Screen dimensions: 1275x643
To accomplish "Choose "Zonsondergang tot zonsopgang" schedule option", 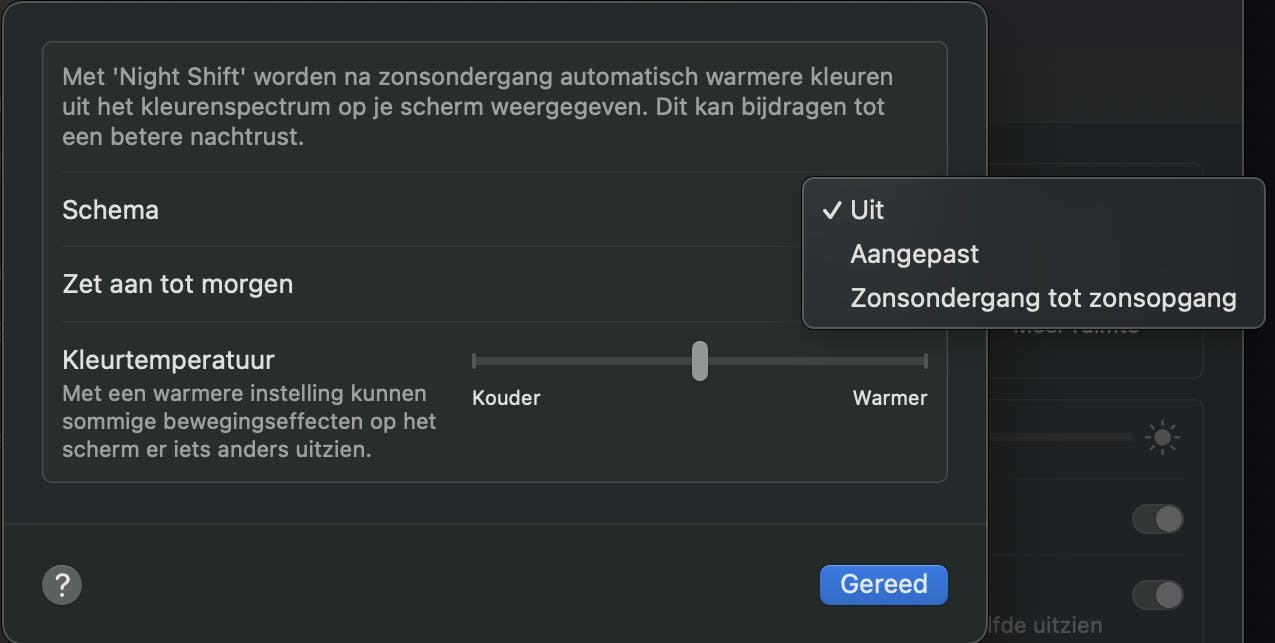I will pyautogui.click(x=1042, y=297).
